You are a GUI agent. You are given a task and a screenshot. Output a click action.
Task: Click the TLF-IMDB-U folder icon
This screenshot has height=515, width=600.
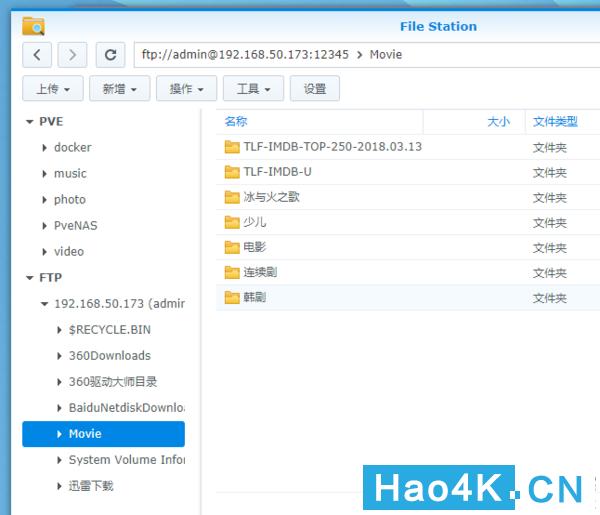point(232,172)
